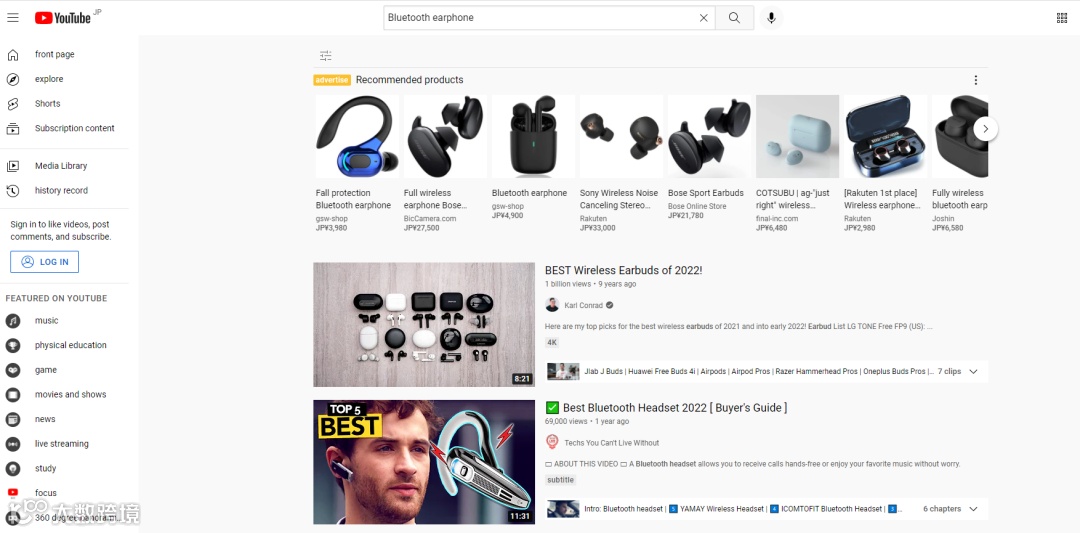
Task: Open Karl Conrad channel avatar
Action: [552, 305]
